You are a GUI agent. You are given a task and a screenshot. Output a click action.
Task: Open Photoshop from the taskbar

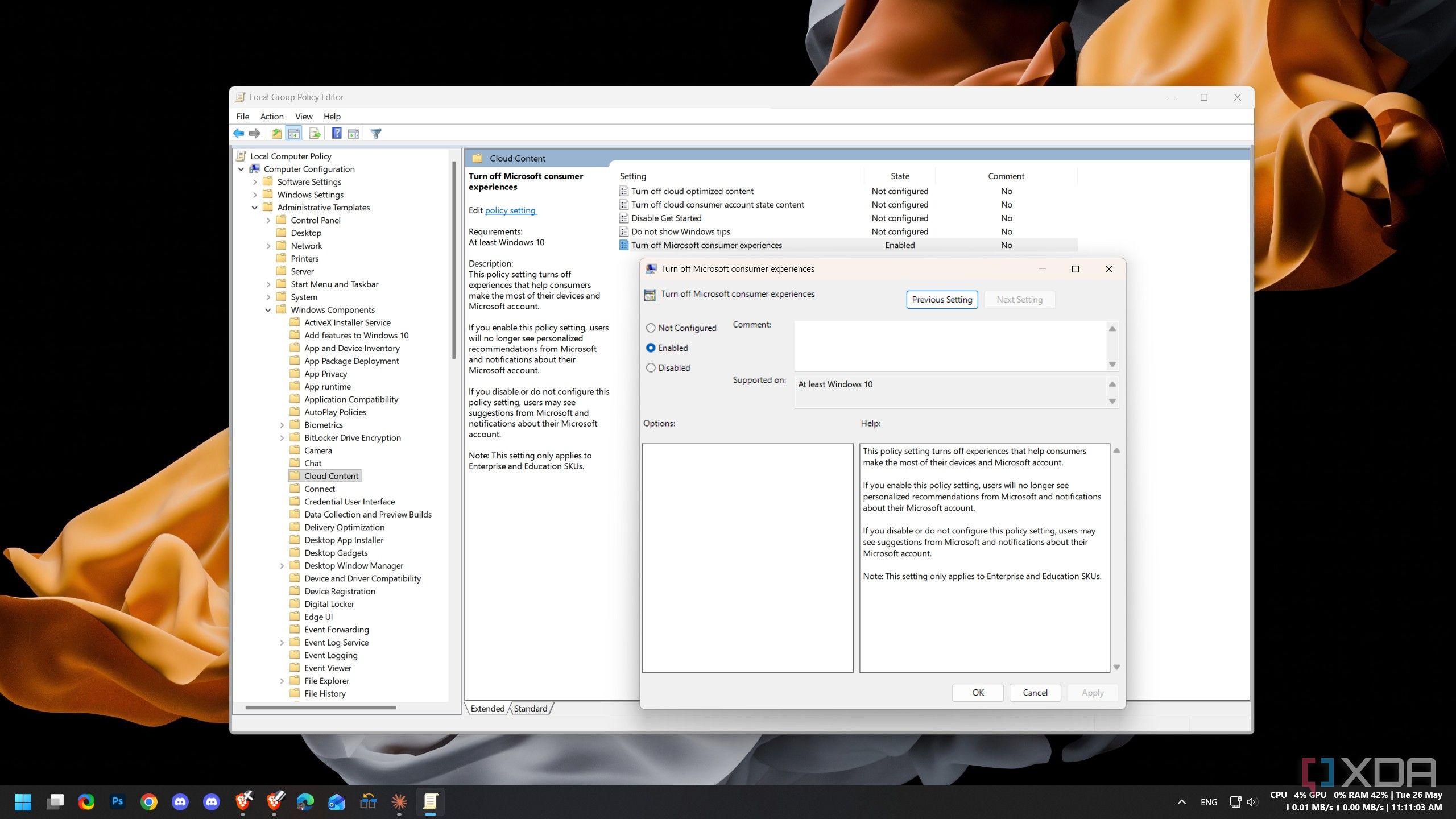point(118,801)
